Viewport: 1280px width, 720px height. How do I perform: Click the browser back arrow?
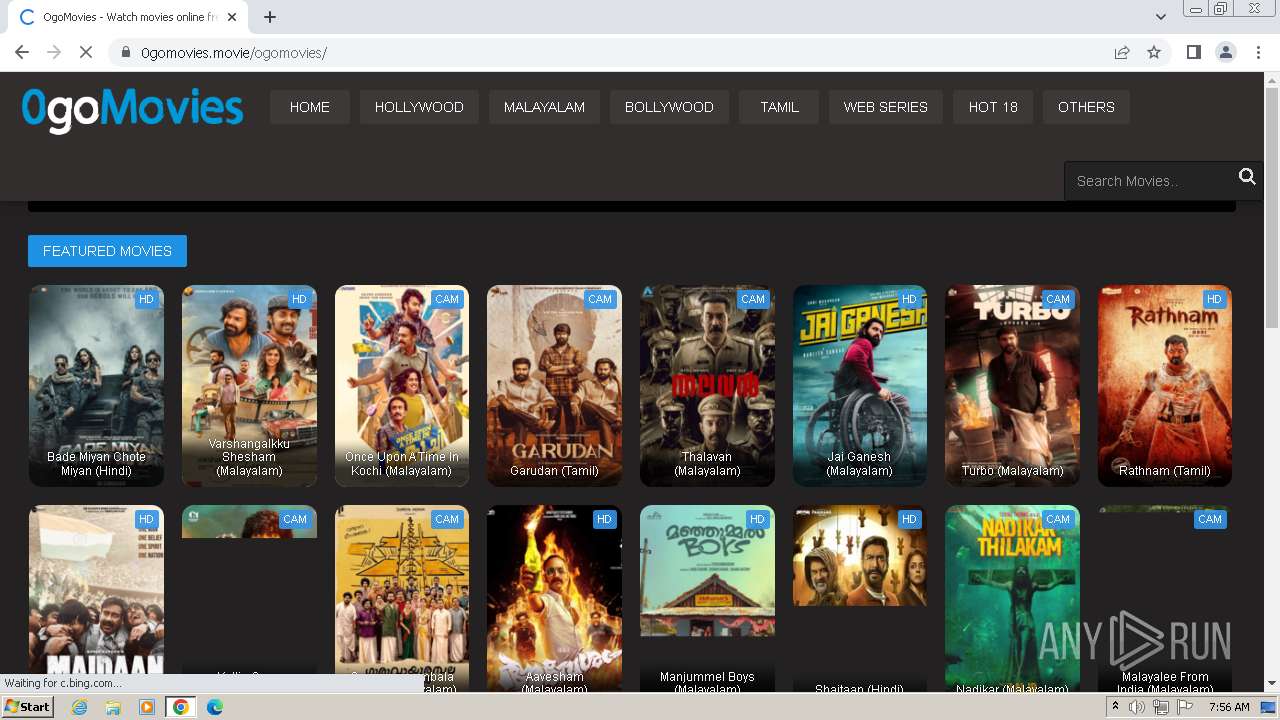pyautogui.click(x=22, y=52)
